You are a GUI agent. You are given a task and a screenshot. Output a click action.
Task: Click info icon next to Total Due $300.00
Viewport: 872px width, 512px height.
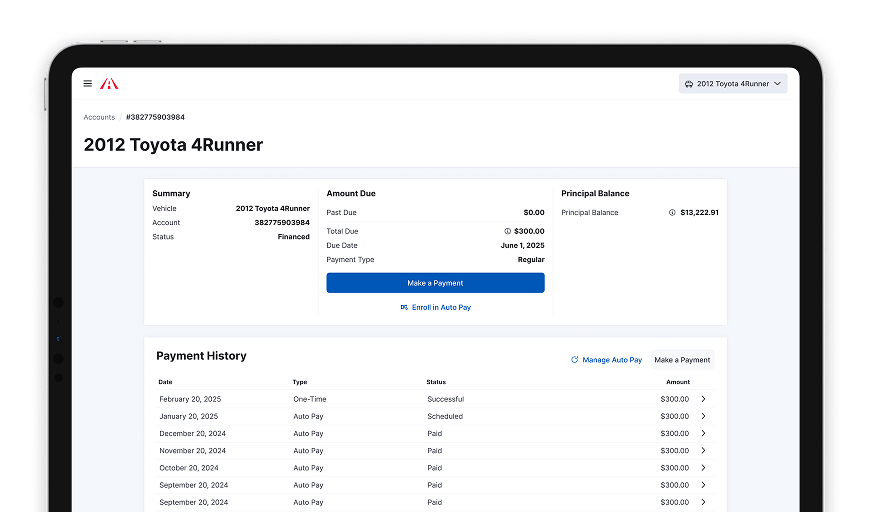point(507,231)
